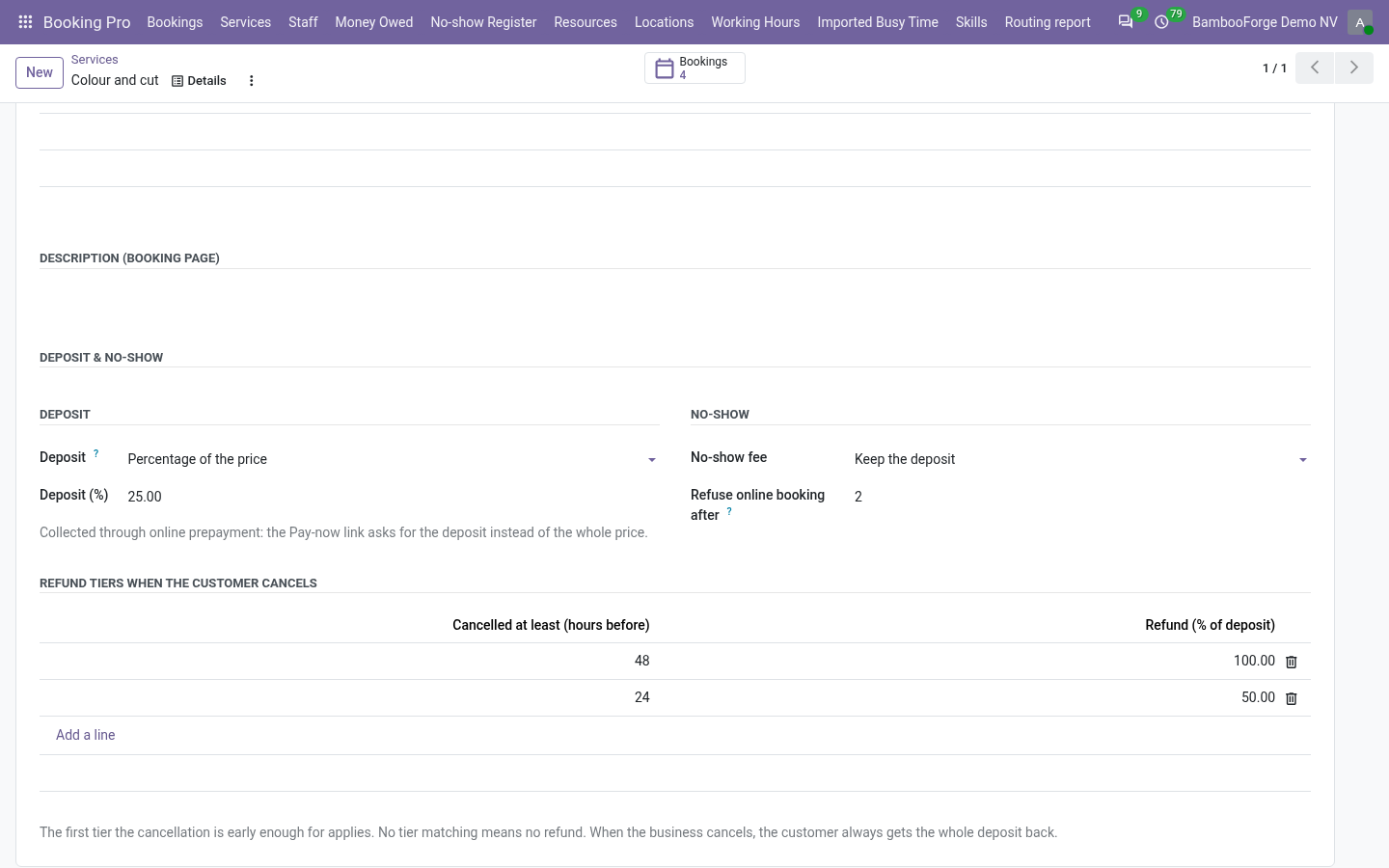This screenshot has width=1389, height=868.
Task: Click the 50.00 refund percentage cell
Action: (x=970, y=698)
